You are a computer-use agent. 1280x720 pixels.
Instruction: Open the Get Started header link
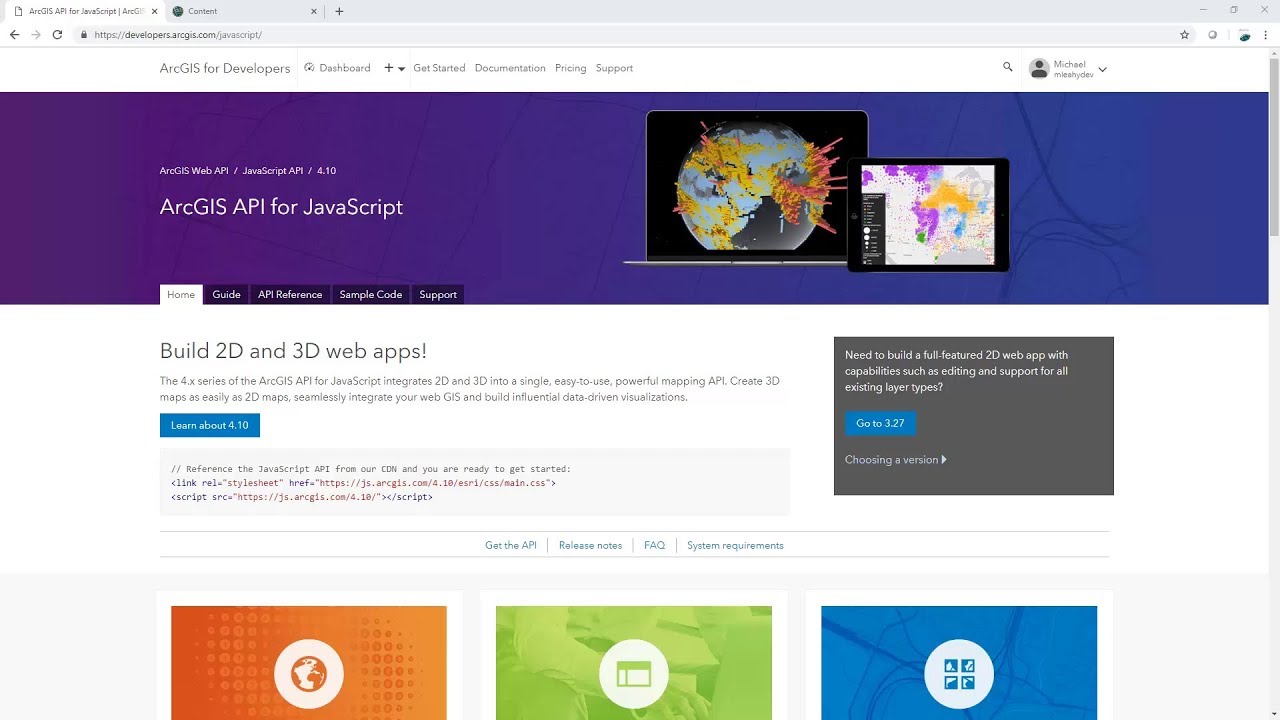[x=439, y=68]
